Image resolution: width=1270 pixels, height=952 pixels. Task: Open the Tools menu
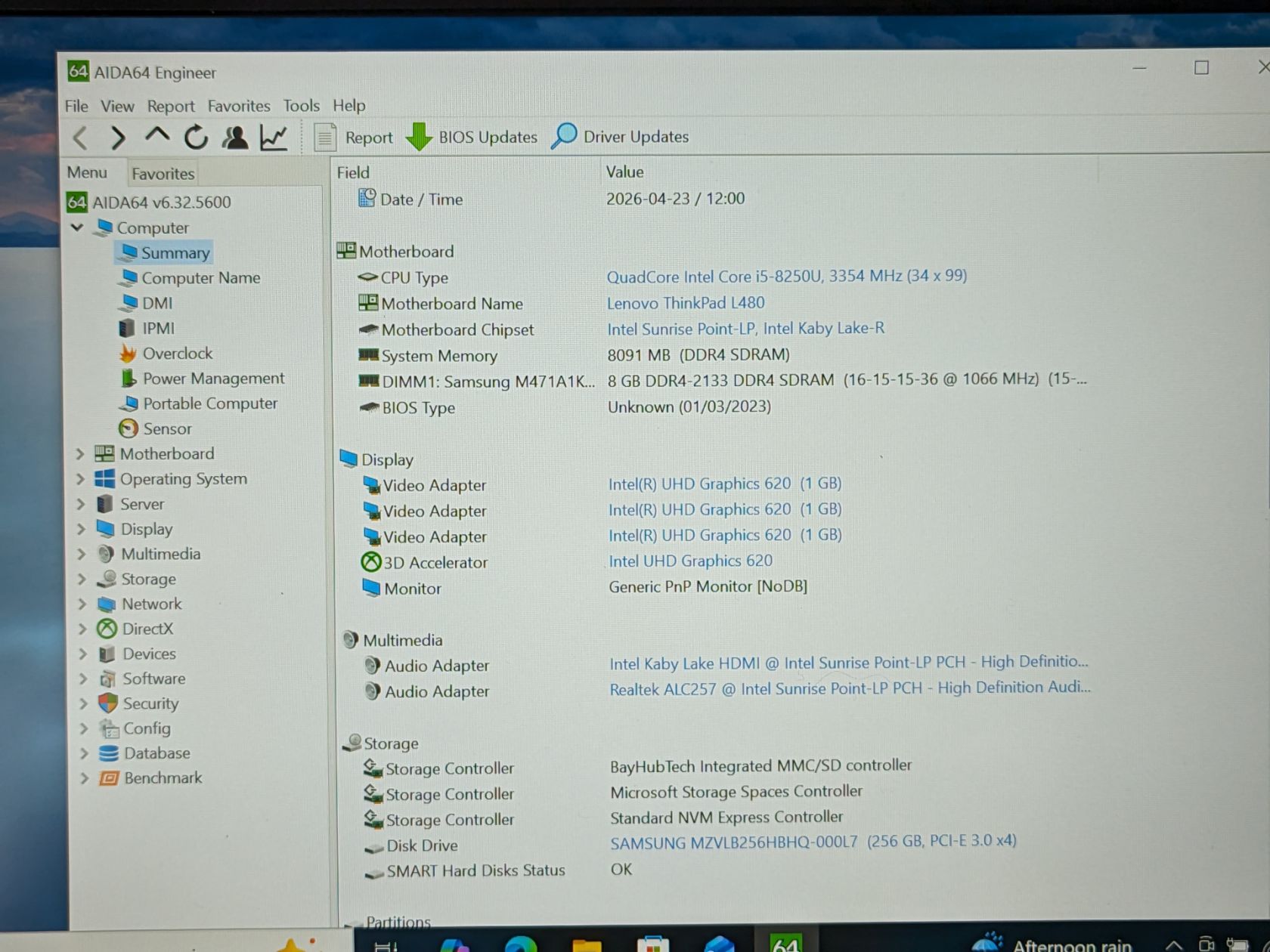[x=302, y=106]
